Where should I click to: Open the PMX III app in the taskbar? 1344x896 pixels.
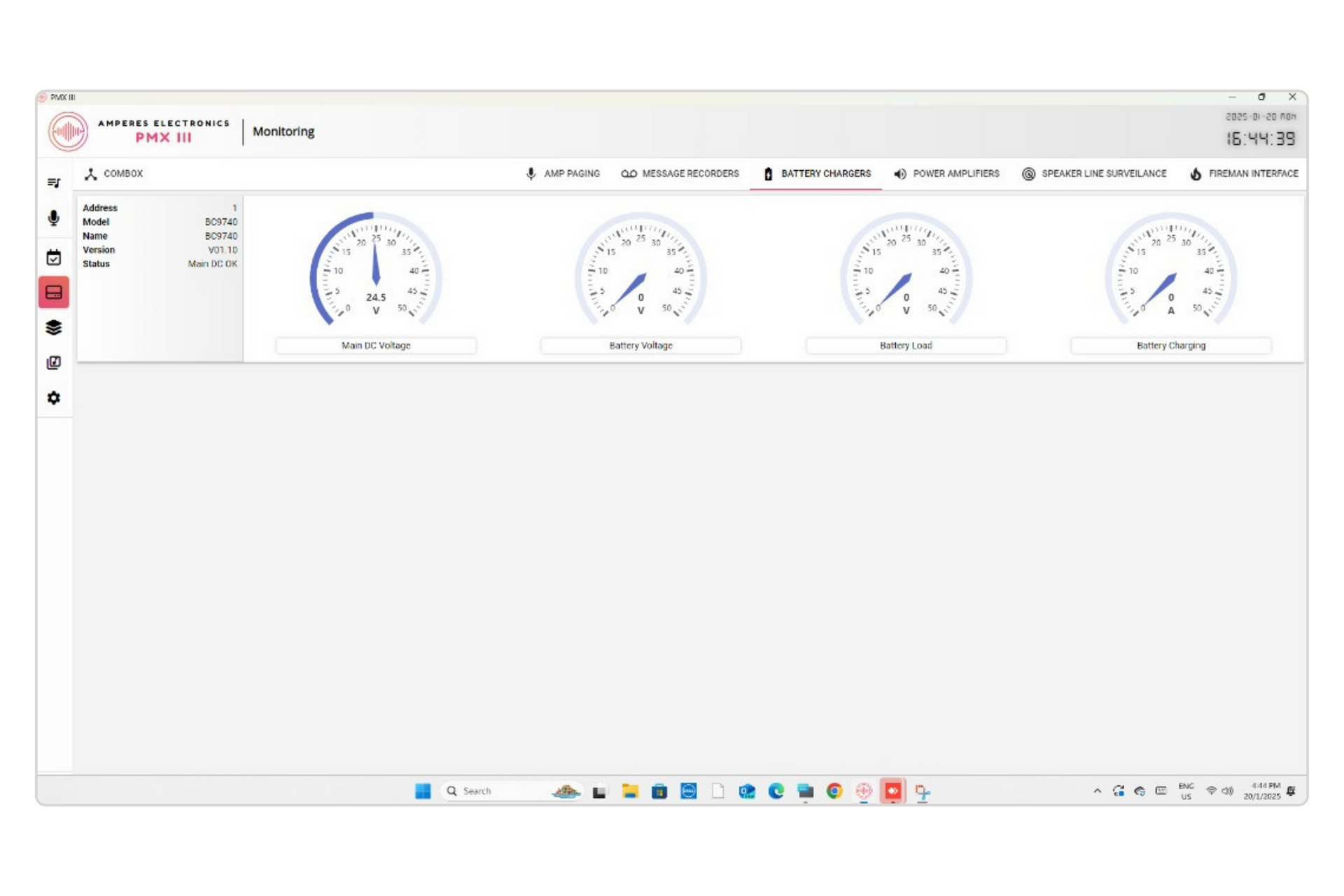tap(864, 791)
